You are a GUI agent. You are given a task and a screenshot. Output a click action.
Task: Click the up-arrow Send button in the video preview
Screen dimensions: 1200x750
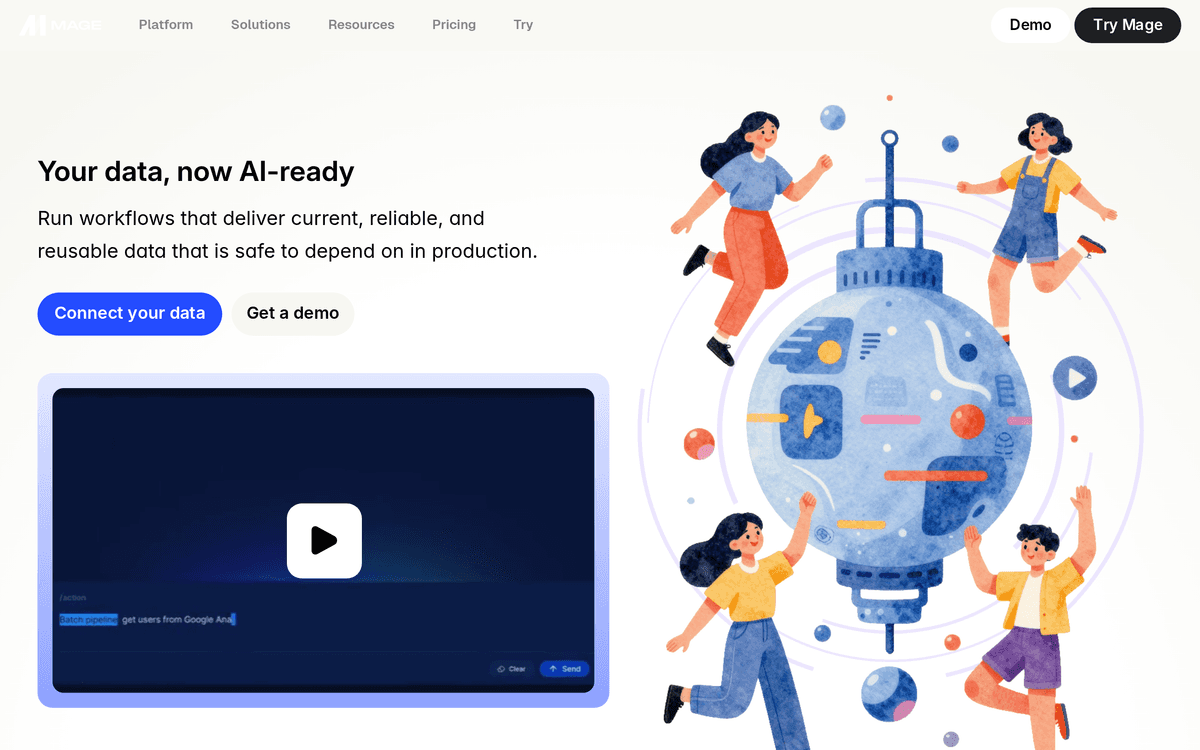click(x=564, y=669)
